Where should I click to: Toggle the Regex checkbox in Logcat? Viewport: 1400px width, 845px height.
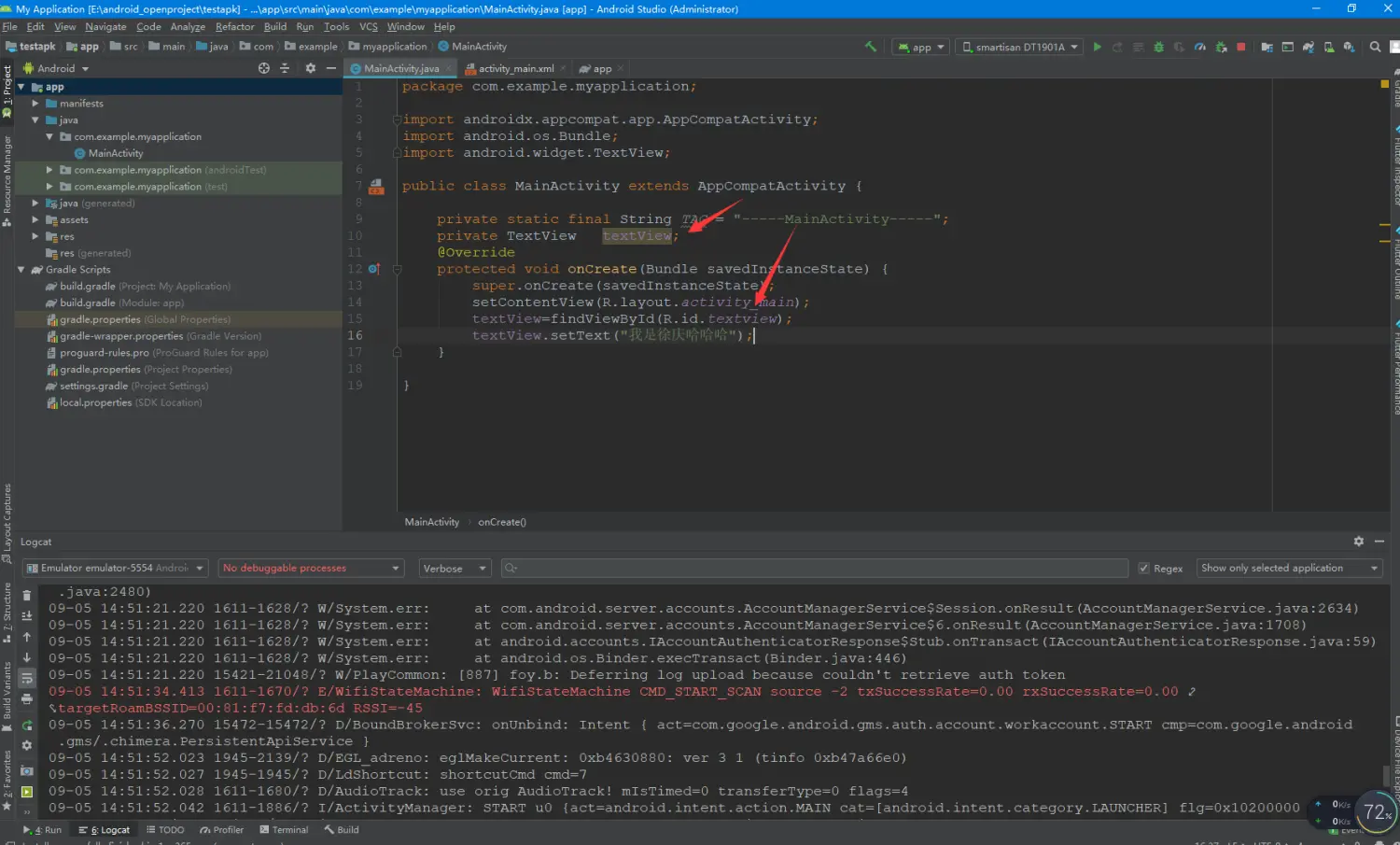coord(1144,568)
